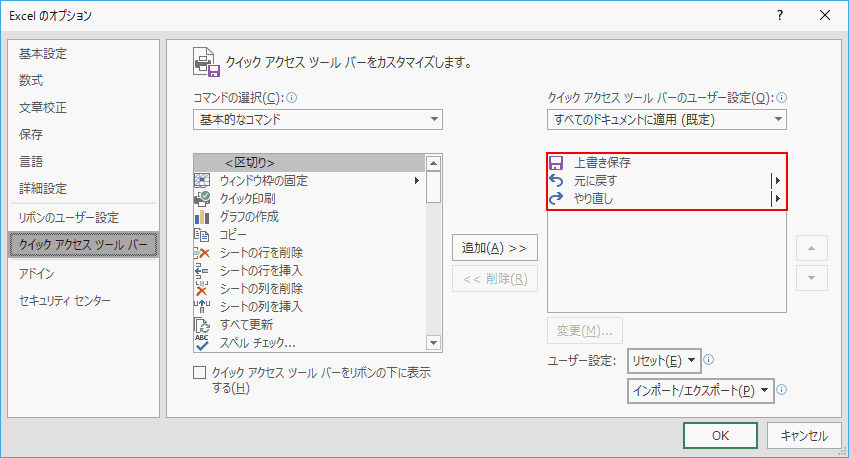Select シートの行を削除 command text

click(x=261, y=253)
